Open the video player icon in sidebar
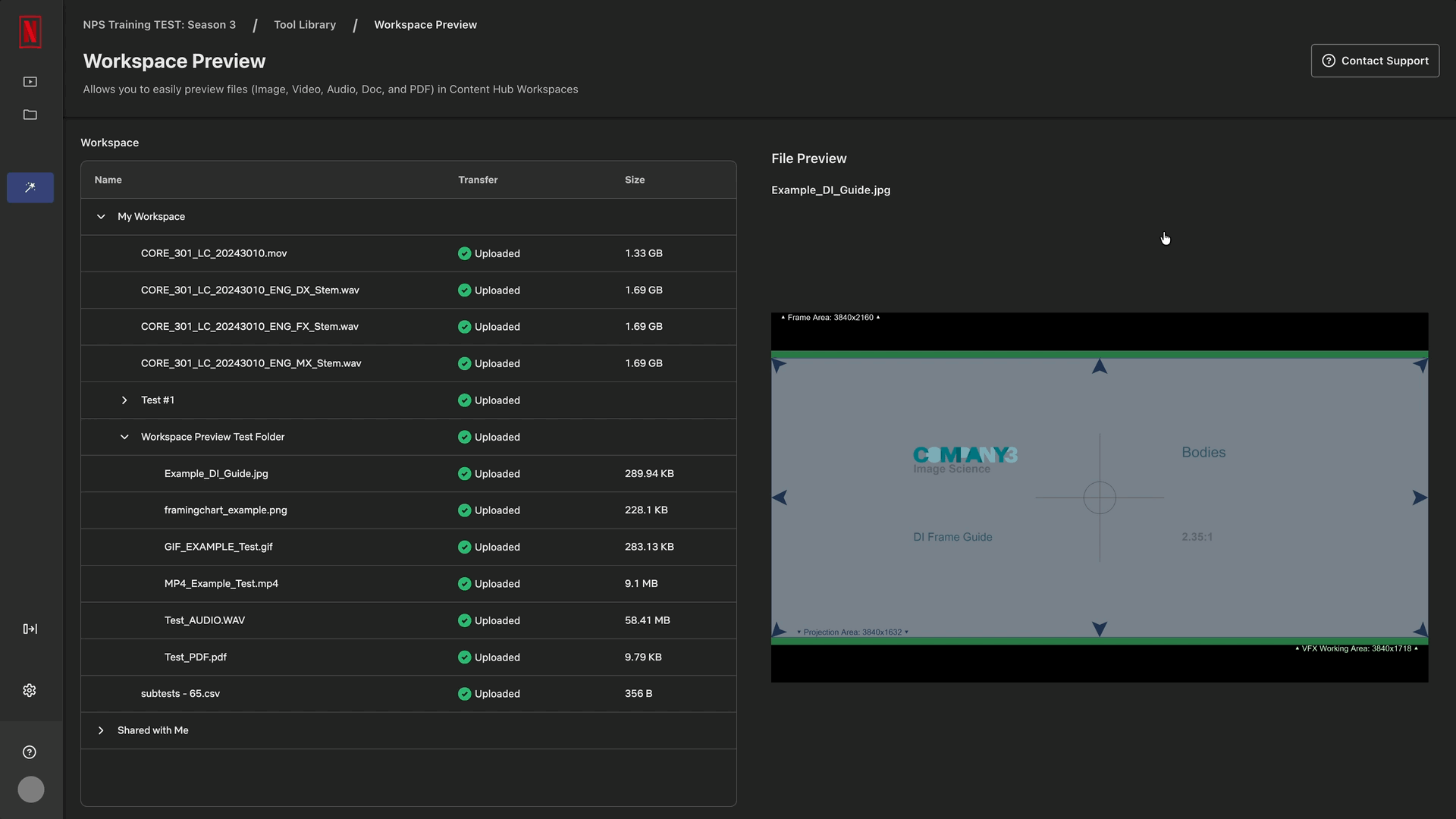 click(x=30, y=81)
